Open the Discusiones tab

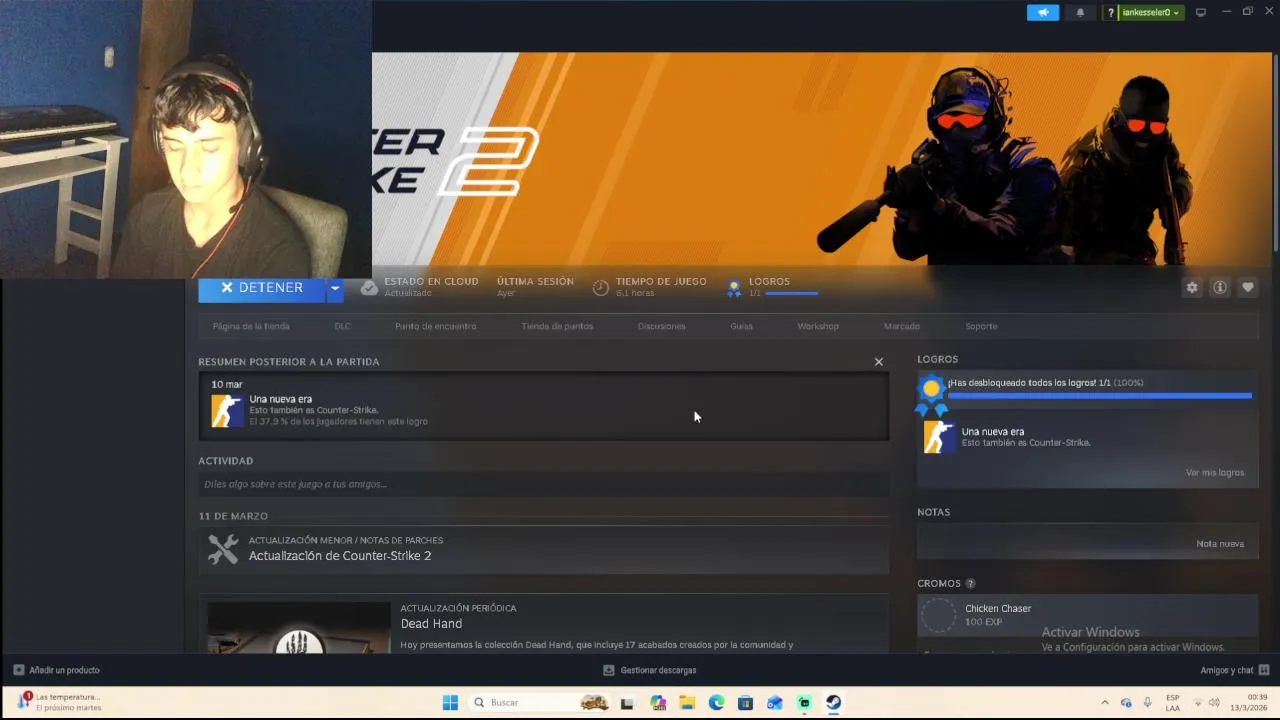click(662, 326)
